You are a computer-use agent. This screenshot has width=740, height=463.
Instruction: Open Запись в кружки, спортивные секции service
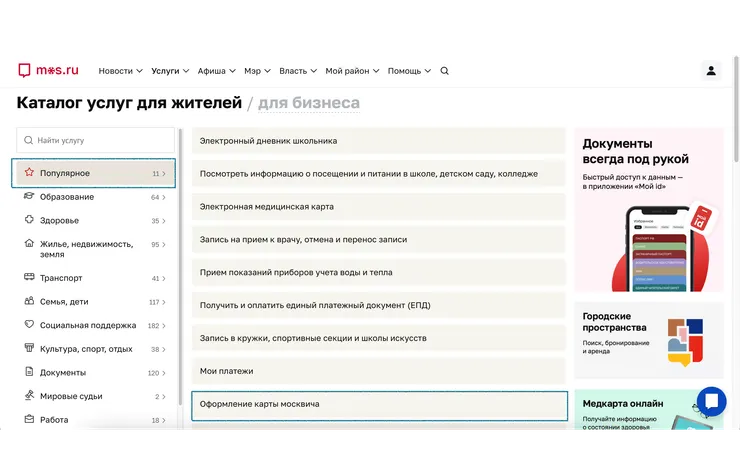pos(378,338)
